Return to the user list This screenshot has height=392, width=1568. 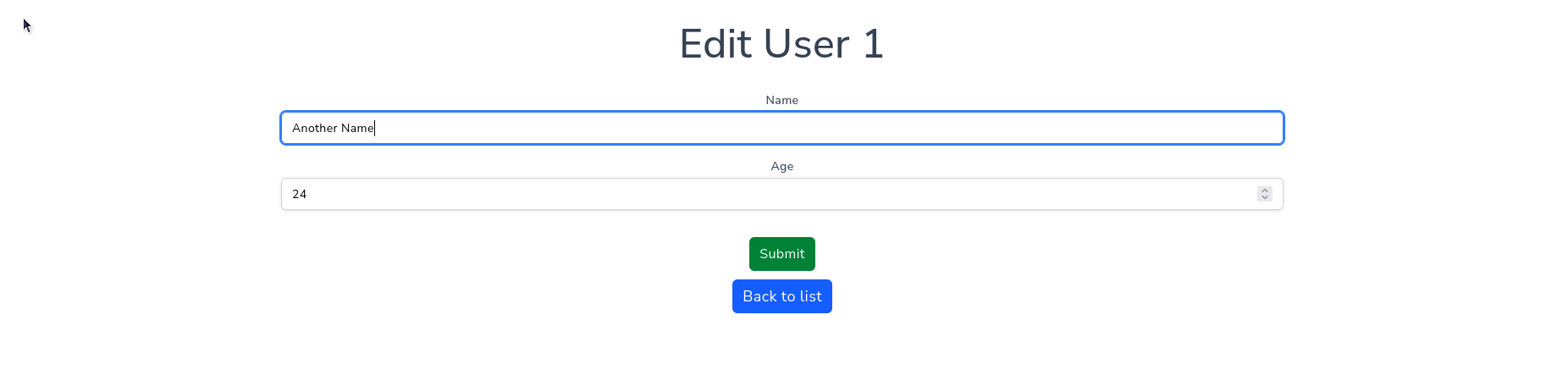point(781,296)
